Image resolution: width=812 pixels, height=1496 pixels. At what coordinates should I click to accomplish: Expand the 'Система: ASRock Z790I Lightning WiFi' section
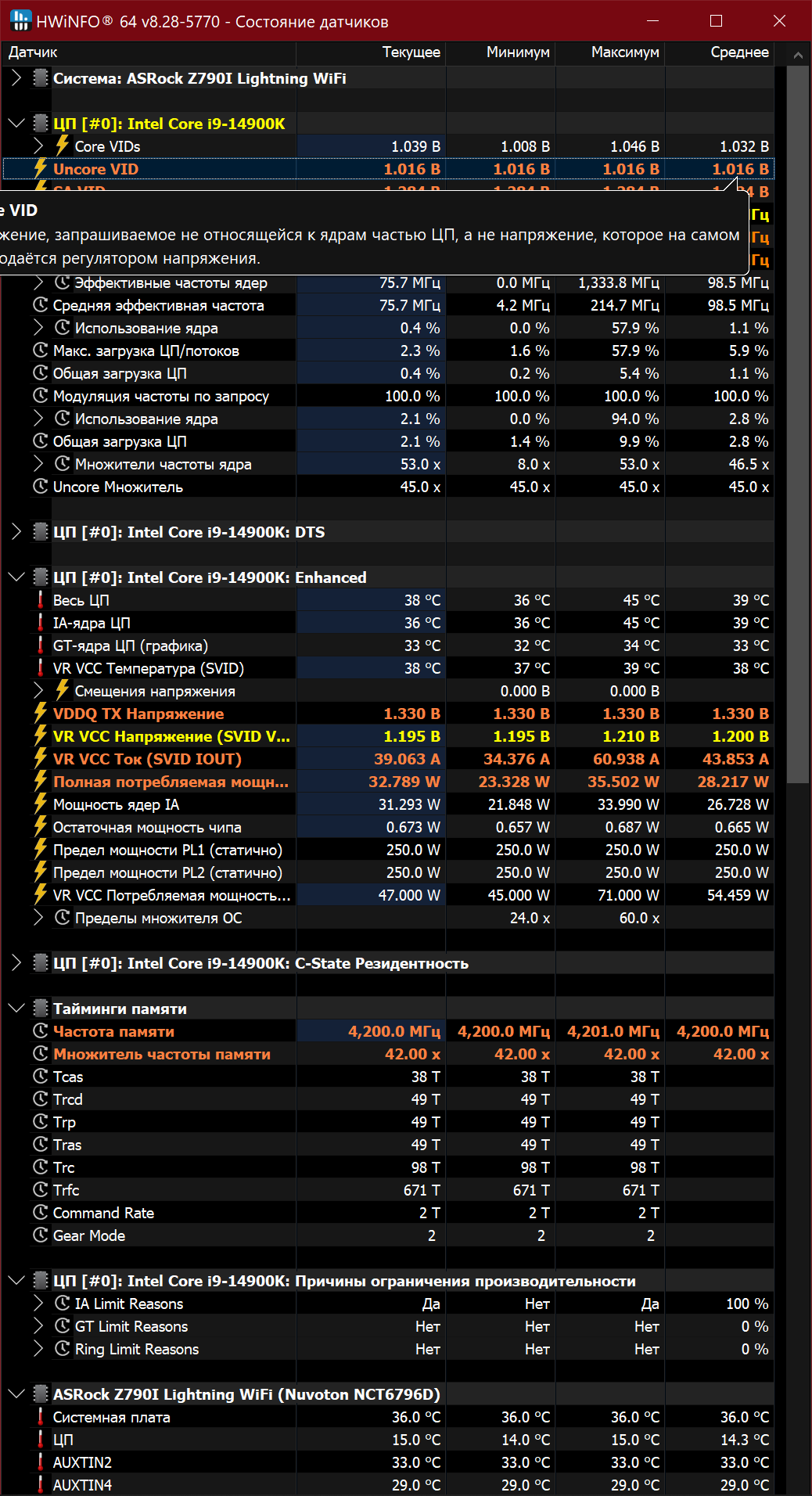[x=16, y=78]
